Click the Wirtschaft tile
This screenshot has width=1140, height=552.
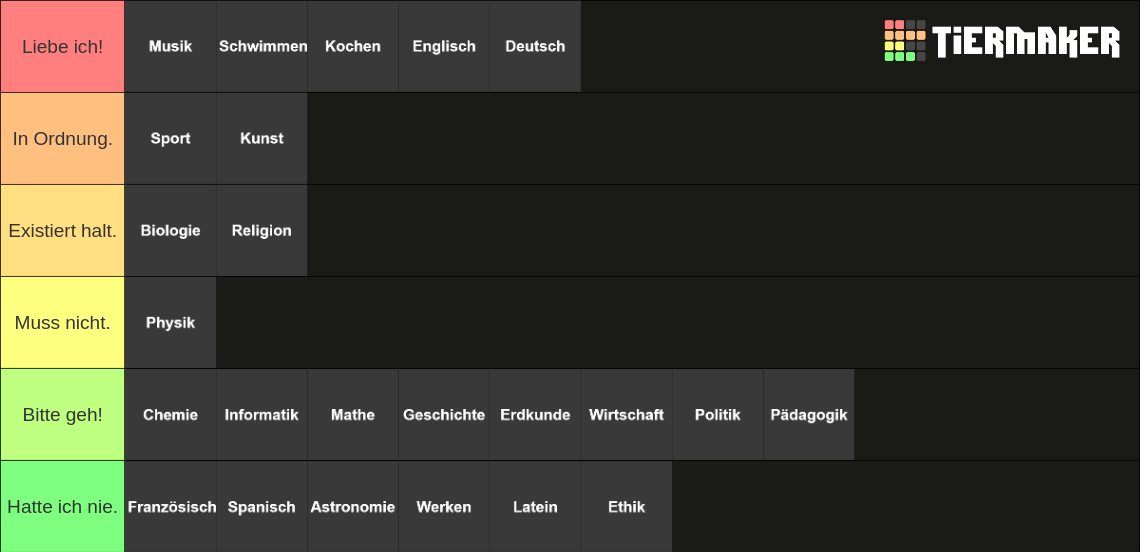(626, 415)
